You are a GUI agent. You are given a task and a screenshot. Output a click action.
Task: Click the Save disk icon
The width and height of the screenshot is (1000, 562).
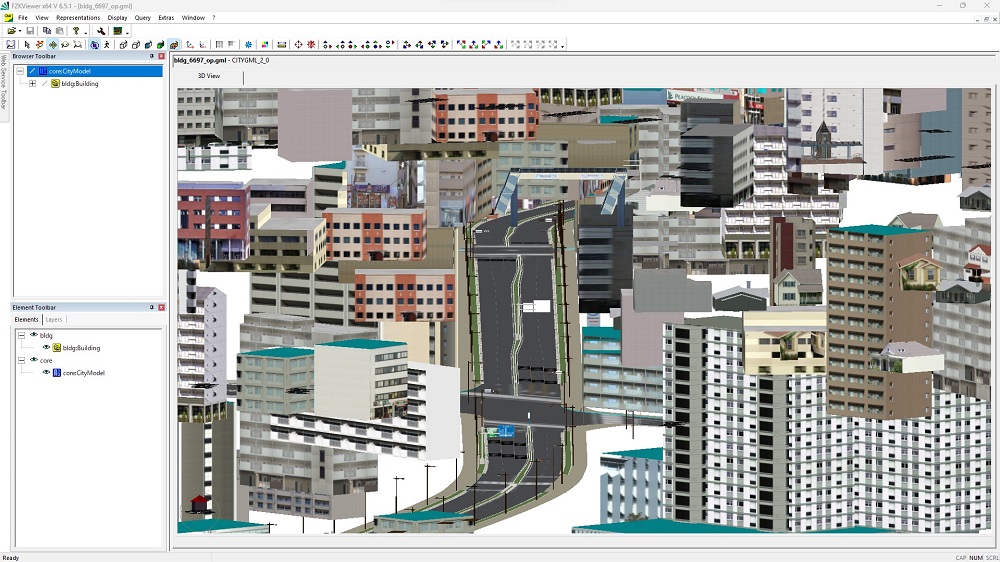[30, 31]
